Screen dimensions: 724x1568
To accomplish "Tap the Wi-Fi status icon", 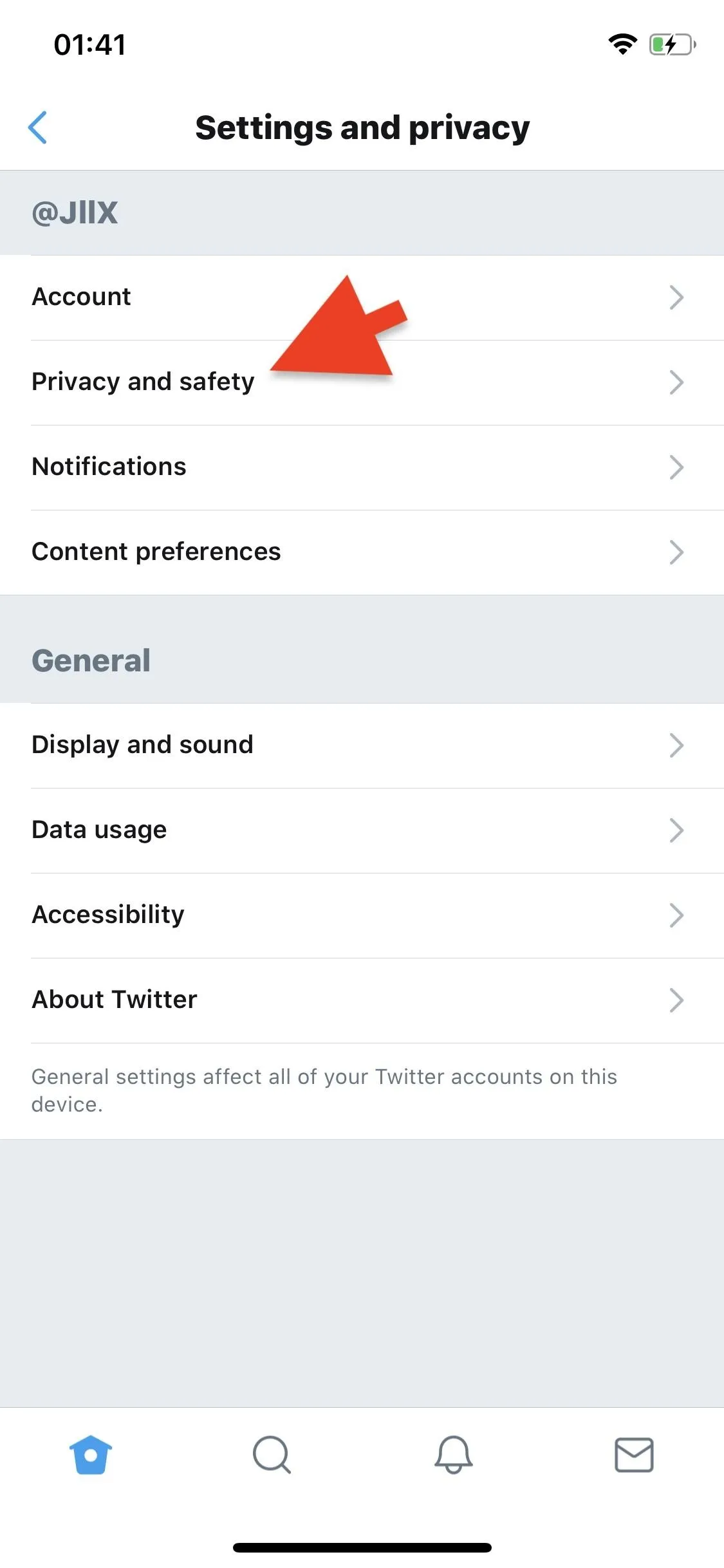I will click(x=622, y=44).
